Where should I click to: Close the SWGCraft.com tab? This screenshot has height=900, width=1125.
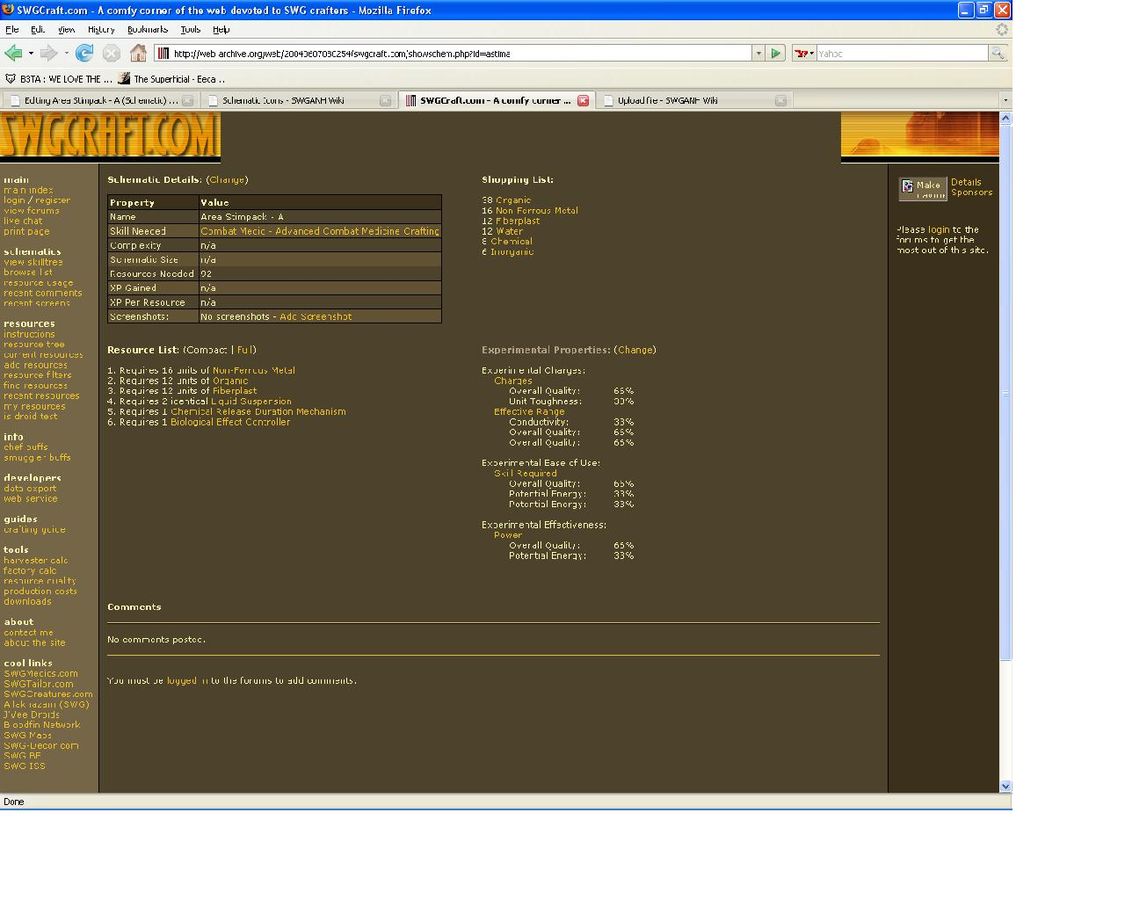583,100
